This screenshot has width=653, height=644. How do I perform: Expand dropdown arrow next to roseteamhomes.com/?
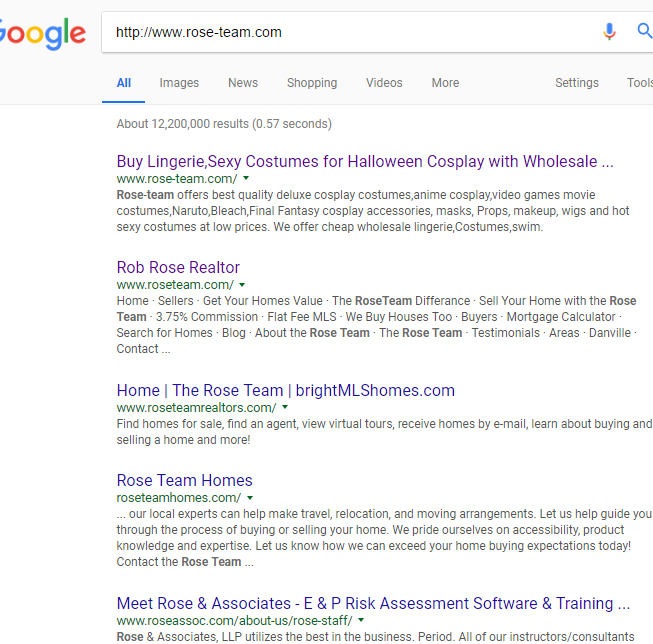pyautogui.click(x=250, y=498)
